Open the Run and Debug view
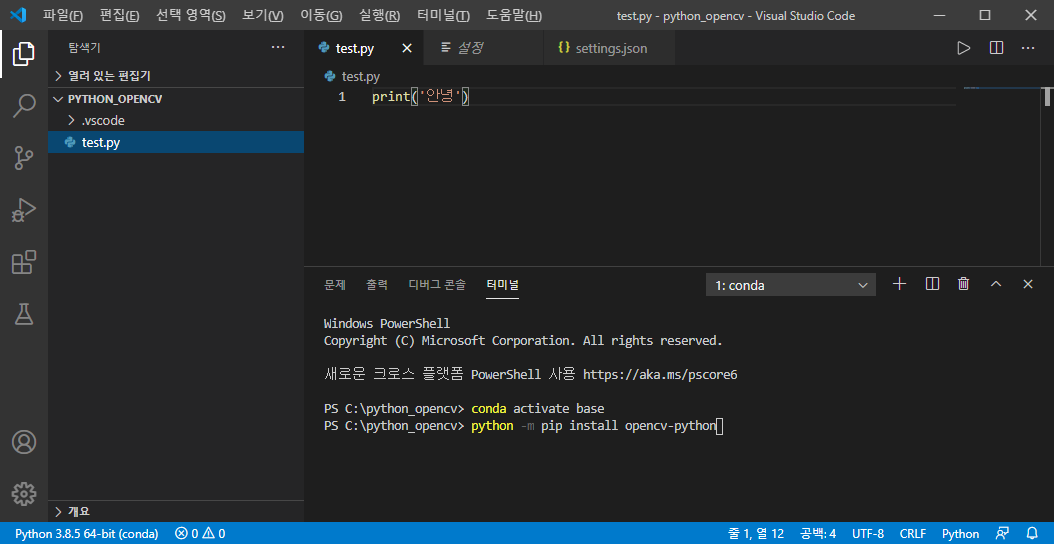Viewport: 1054px width, 544px height. (x=24, y=210)
